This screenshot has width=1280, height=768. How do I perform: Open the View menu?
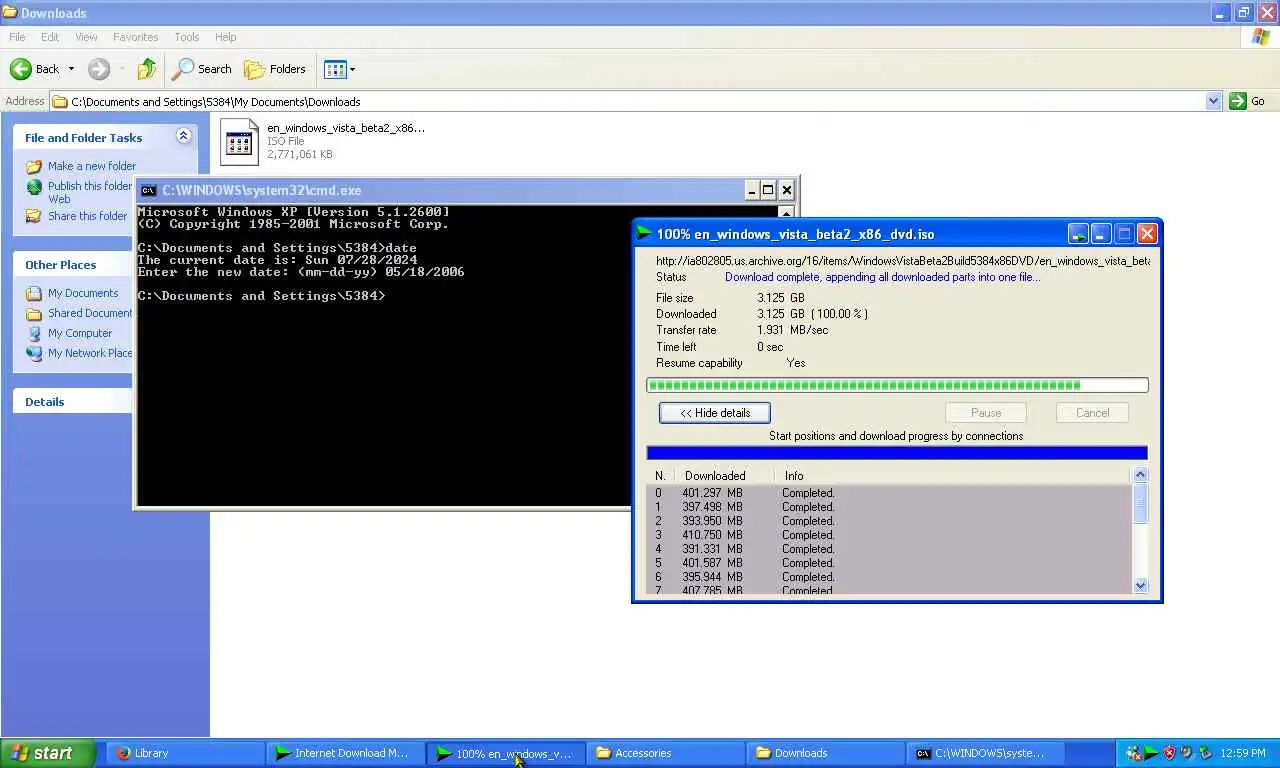86,37
